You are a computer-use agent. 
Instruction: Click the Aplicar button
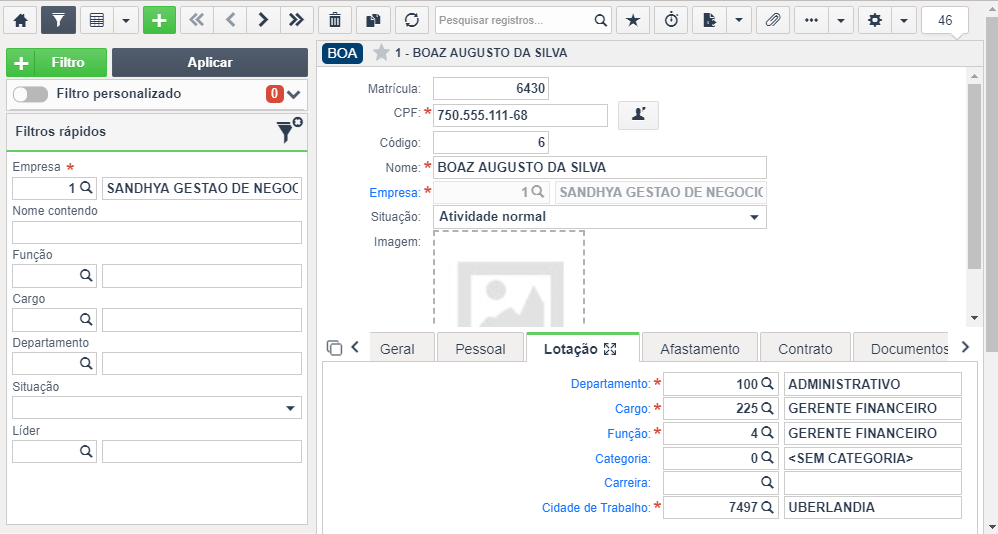click(x=210, y=62)
